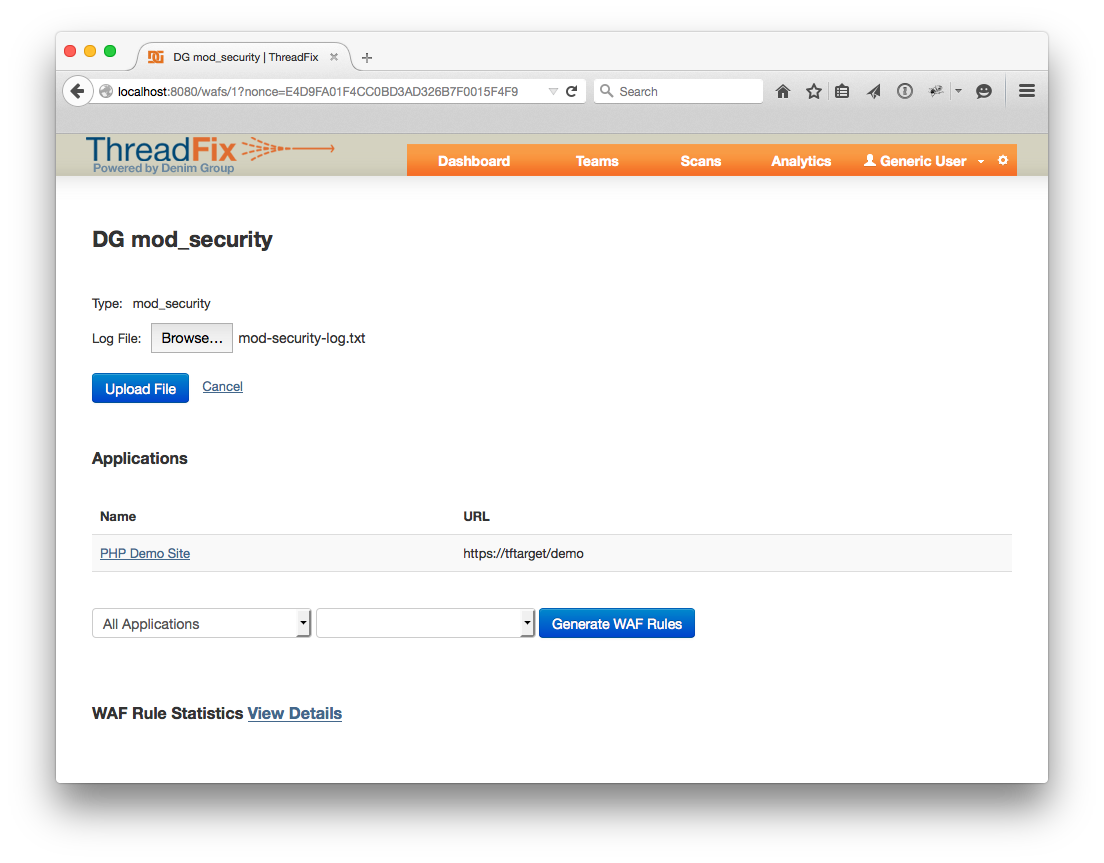Reload the page with refresh icon
This screenshot has width=1104, height=863.
point(572,92)
